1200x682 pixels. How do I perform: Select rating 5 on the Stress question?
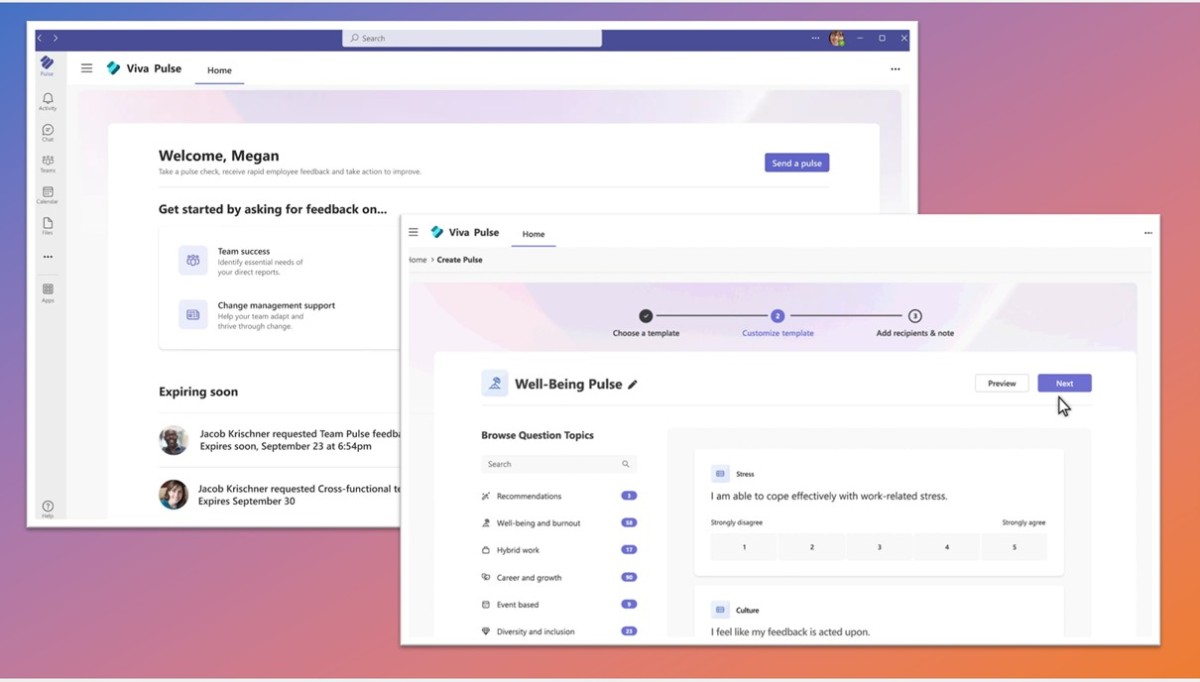1014,547
